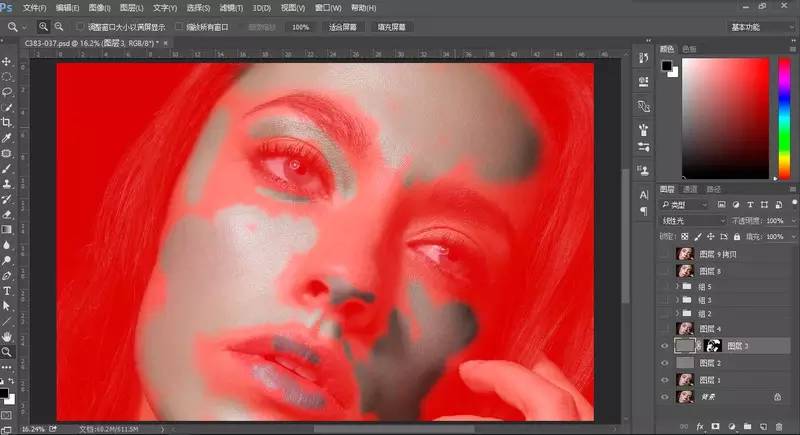Screen dimensions: 800x435
Task: Open the 线性光 blend mode dropdown
Action: click(694, 220)
